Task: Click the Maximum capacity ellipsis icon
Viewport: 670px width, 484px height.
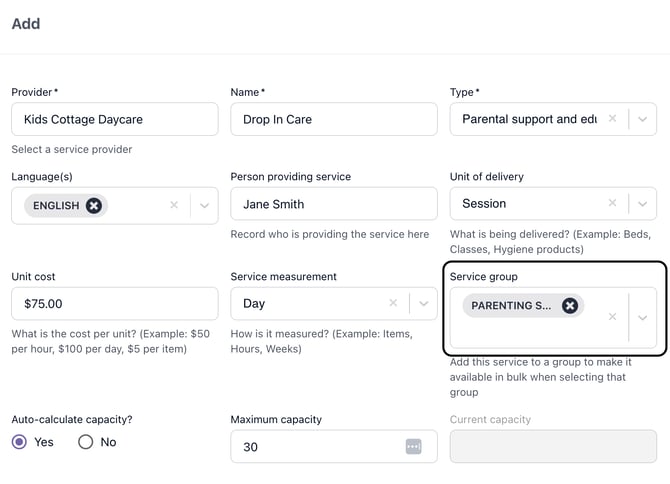Action: click(x=413, y=447)
